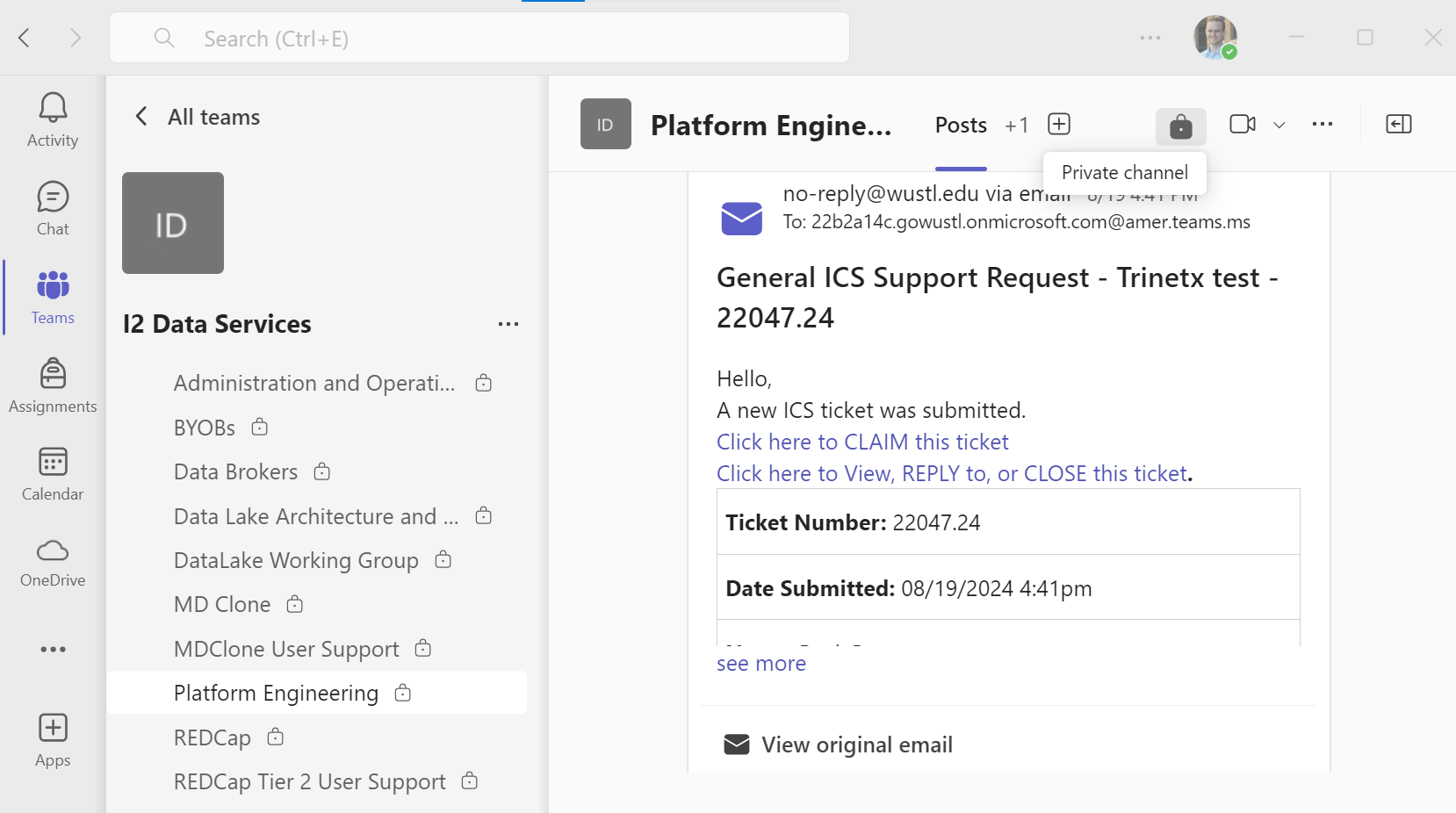Open Data Lake Architecture and ... channel
The height and width of the screenshot is (813, 1456).
tap(317, 516)
